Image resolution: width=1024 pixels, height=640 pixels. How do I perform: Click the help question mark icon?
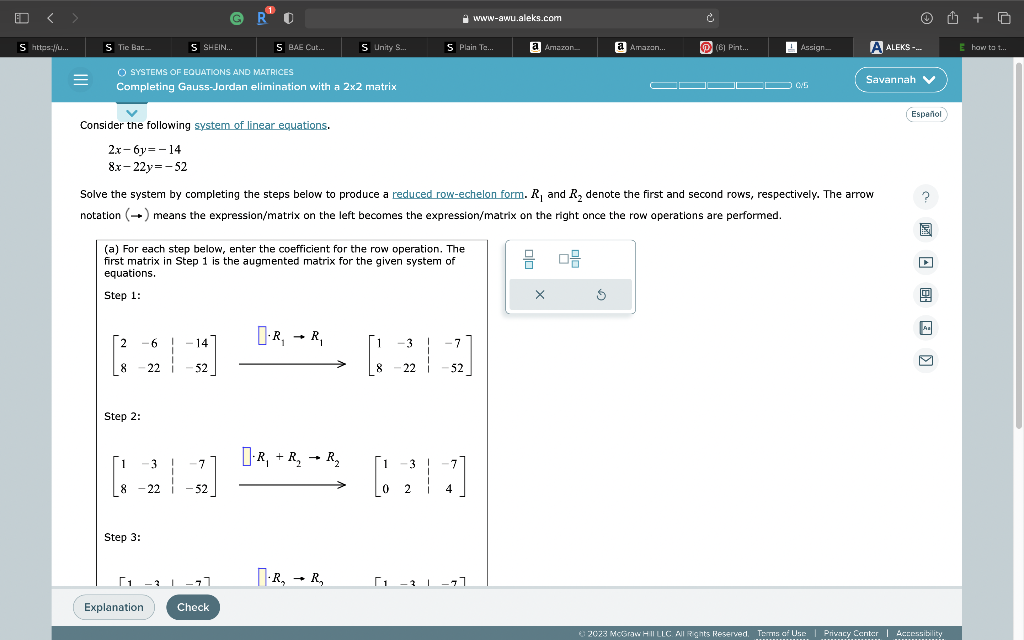[x=925, y=197]
